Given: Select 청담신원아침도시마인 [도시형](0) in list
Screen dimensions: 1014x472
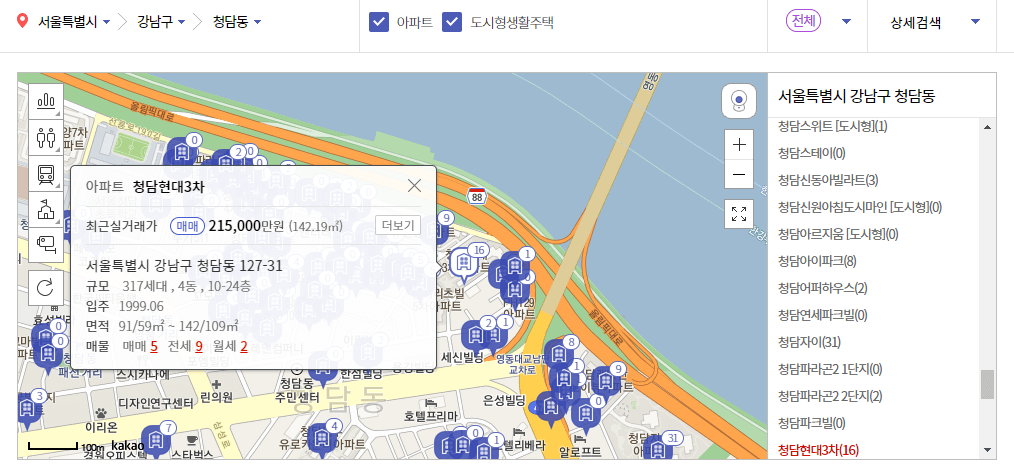Looking at the screenshot, I should tap(860, 207).
